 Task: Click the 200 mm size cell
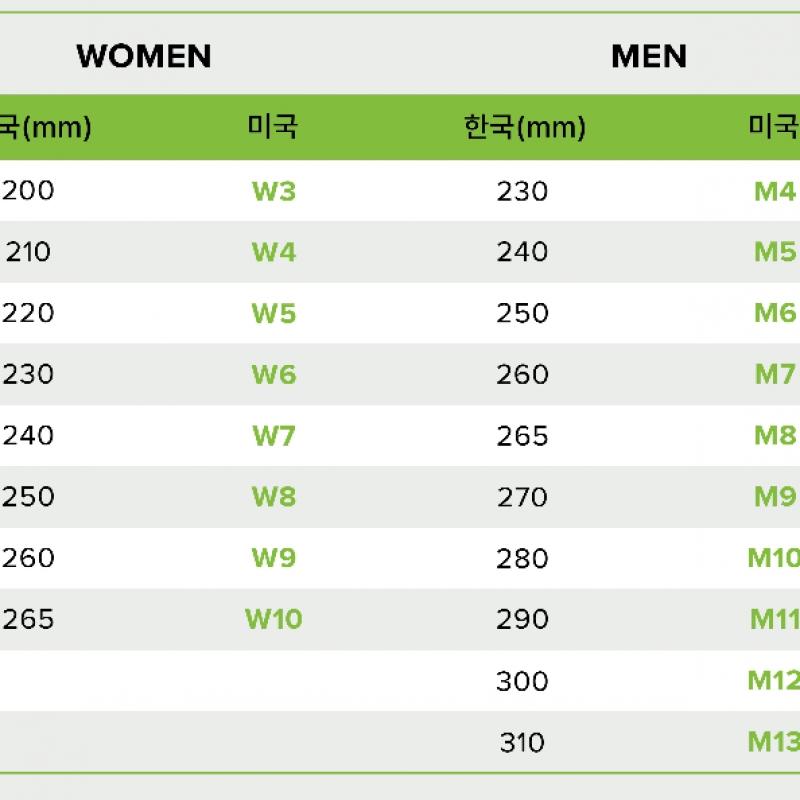pyautogui.click(x=28, y=191)
